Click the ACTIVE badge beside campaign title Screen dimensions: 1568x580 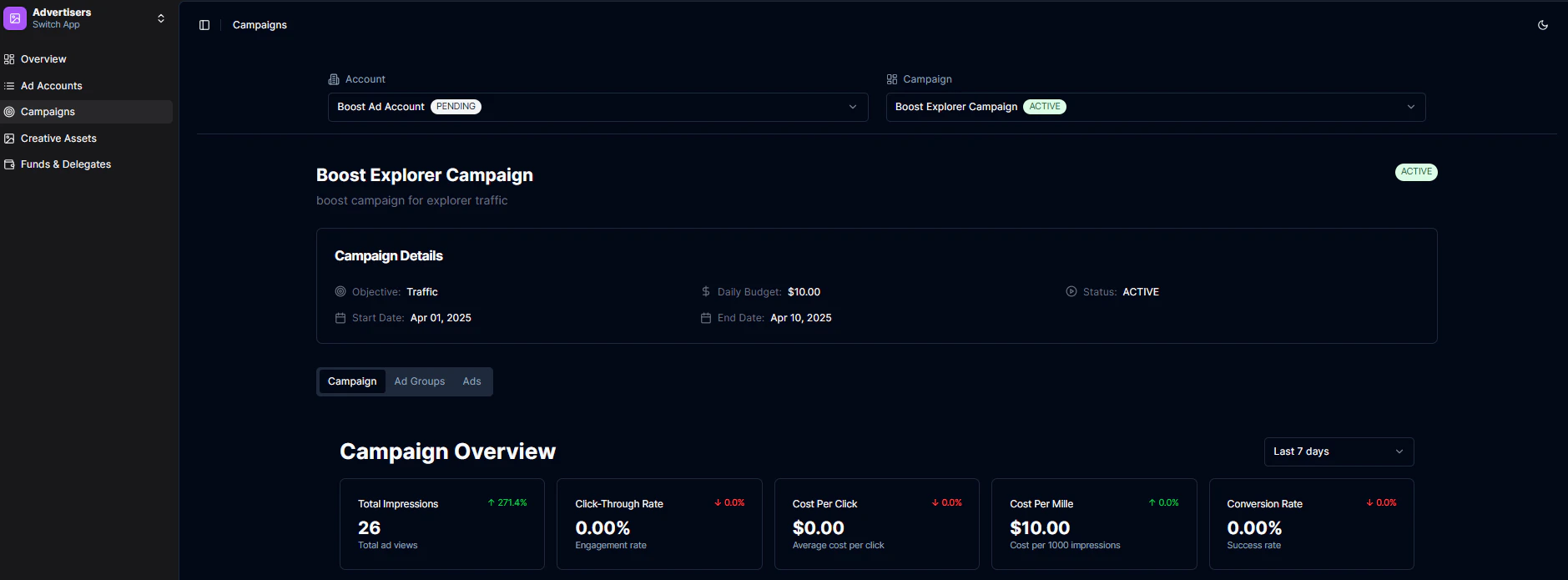click(x=1416, y=172)
